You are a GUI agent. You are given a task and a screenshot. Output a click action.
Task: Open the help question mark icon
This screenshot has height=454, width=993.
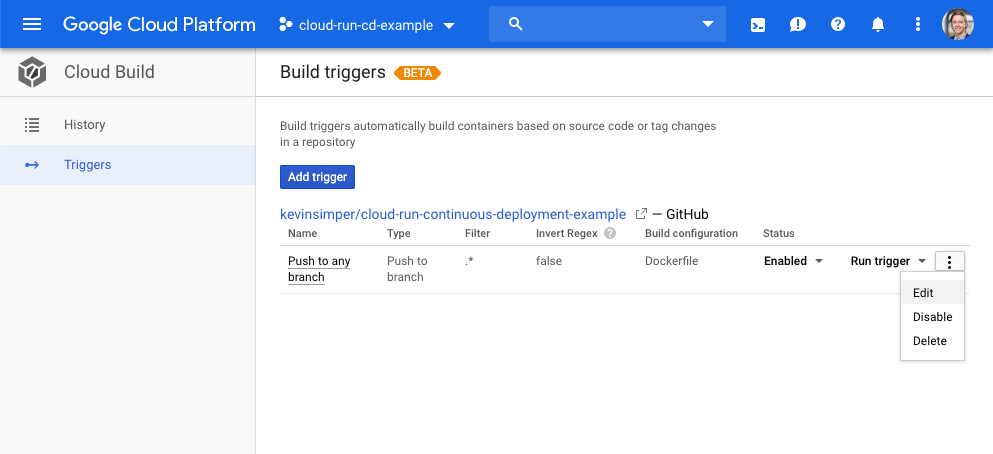[x=838, y=25]
